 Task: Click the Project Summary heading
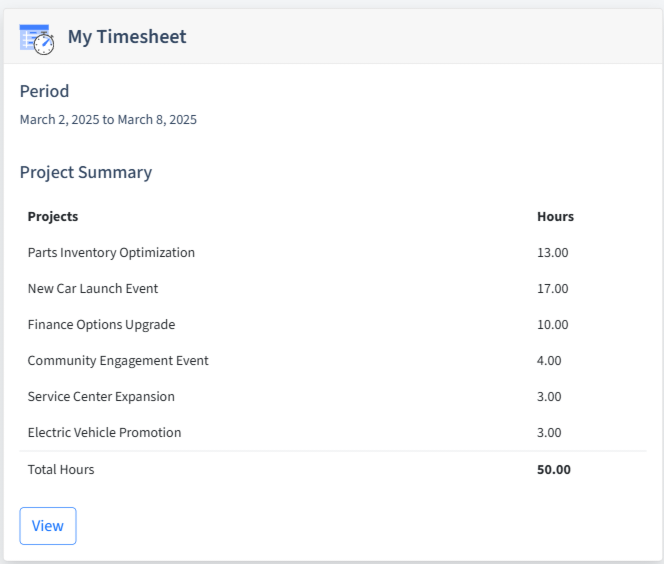click(x=86, y=173)
